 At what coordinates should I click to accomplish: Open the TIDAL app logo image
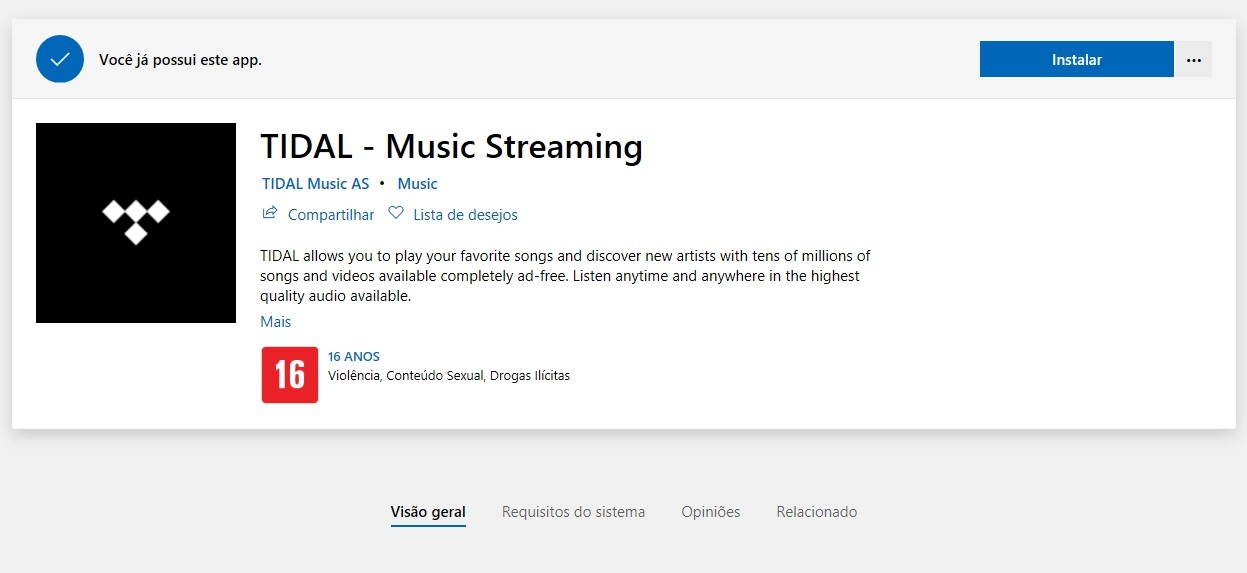pos(136,223)
